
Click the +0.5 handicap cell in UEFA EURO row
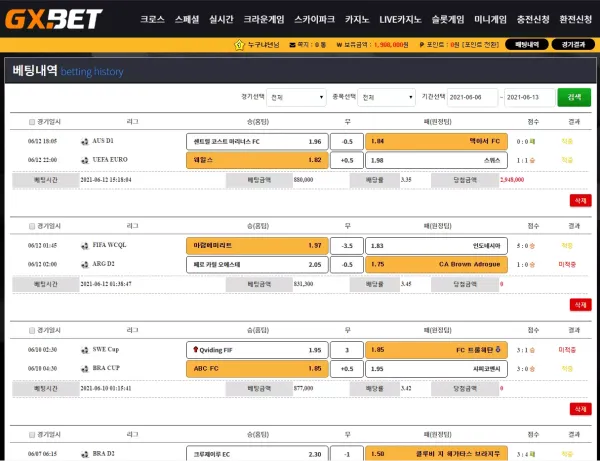(347, 160)
